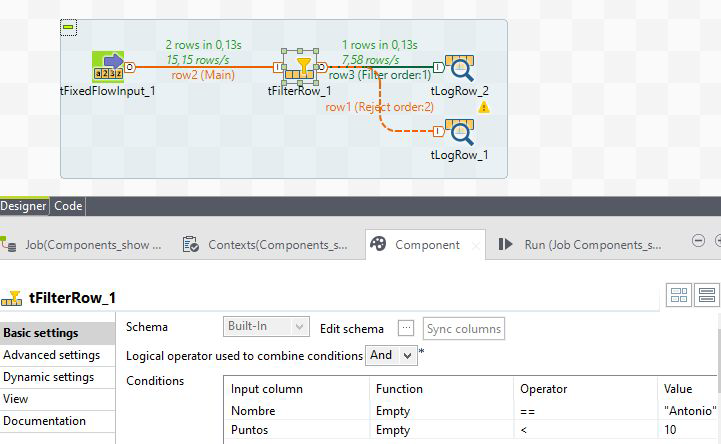Open the Job(Components_show...) tab

[x=82, y=245]
